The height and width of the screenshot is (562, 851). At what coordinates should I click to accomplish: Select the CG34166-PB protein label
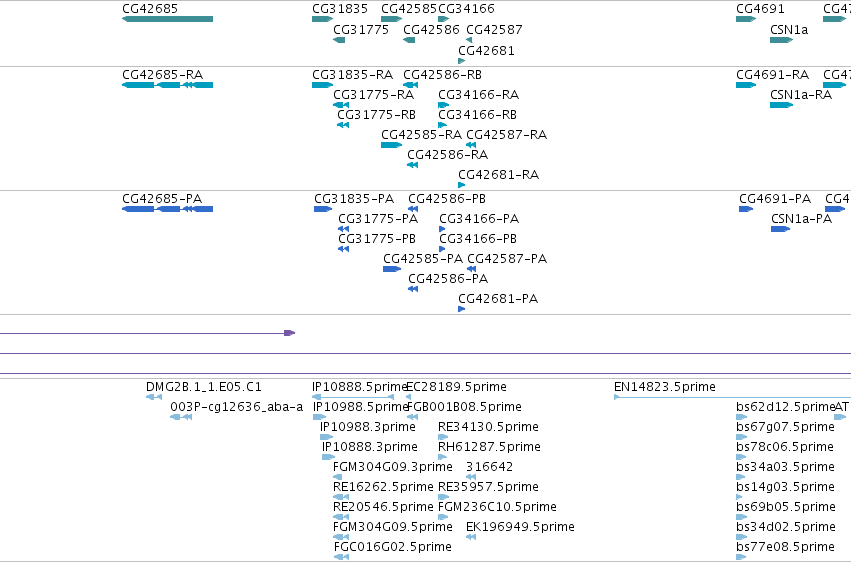[x=478, y=239]
